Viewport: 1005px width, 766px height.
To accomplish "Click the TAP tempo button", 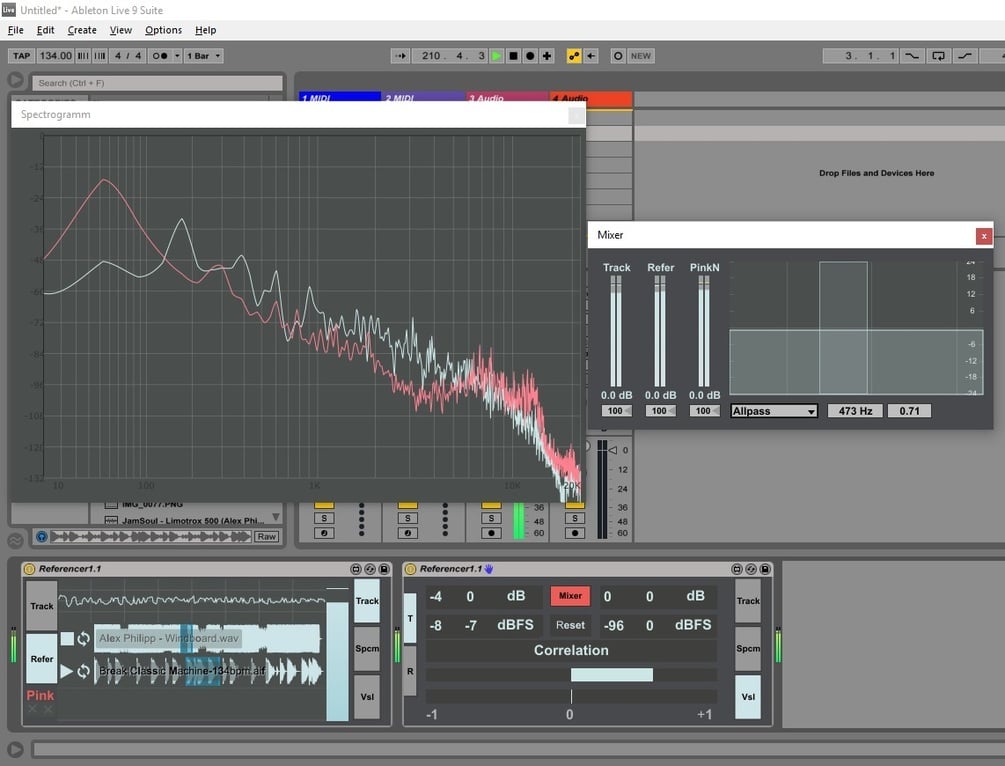I will coord(22,56).
